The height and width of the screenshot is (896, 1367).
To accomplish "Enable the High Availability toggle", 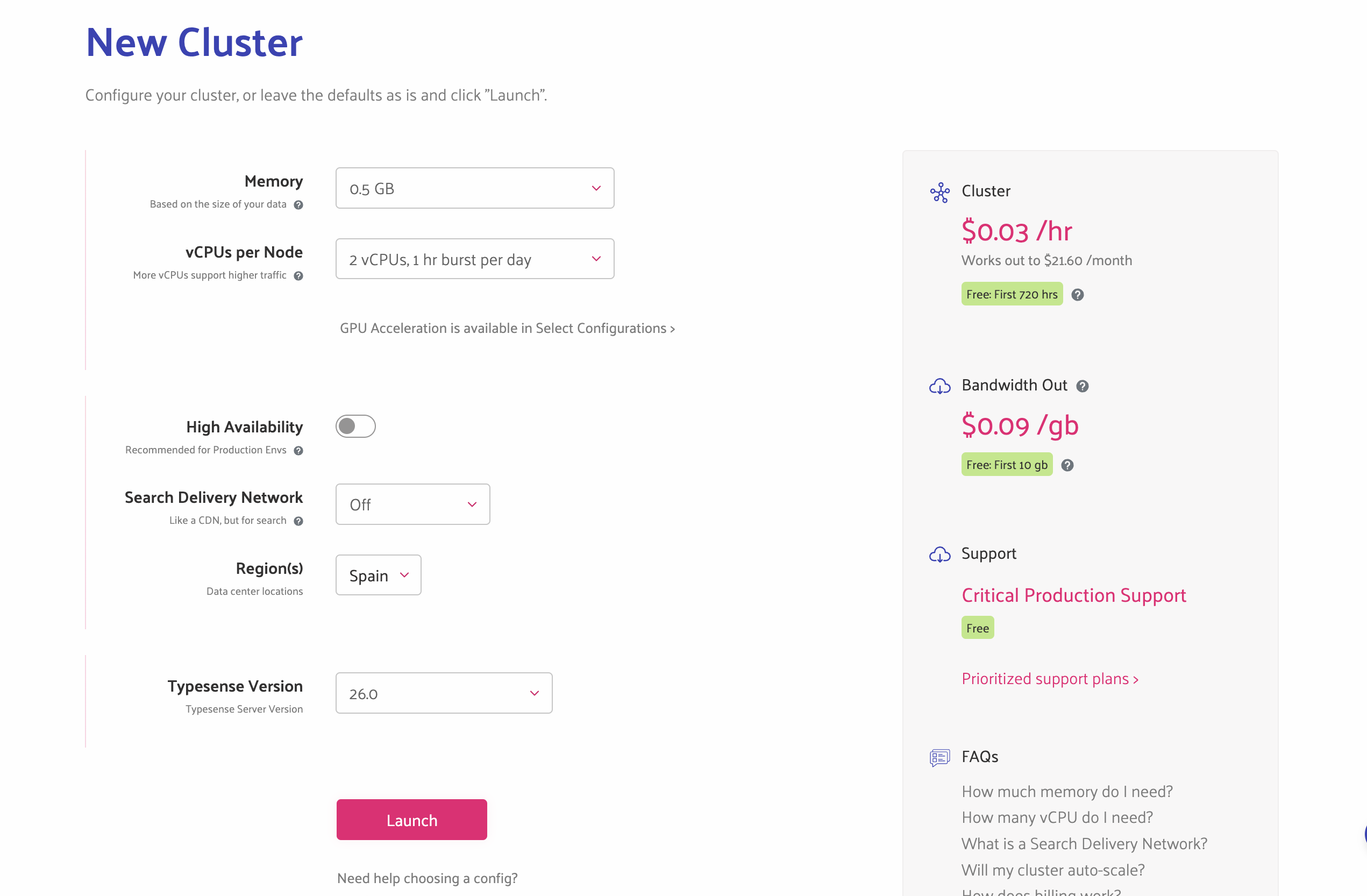I will click(355, 426).
